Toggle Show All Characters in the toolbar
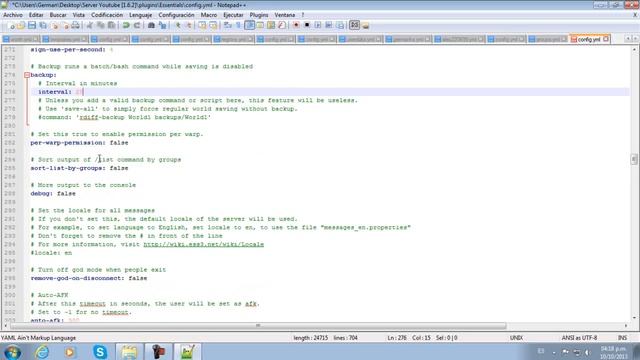Image resolution: width=640 pixels, height=360 pixels. [238, 25]
